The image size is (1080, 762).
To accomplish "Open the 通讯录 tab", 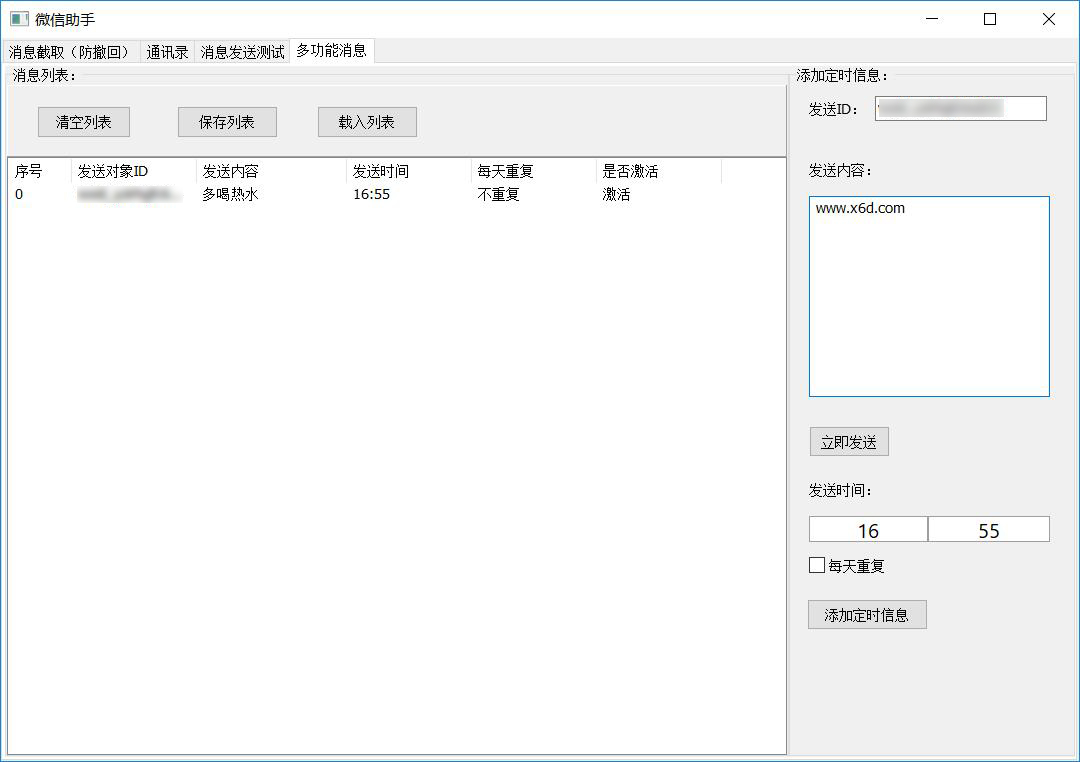I will [166, 51].
